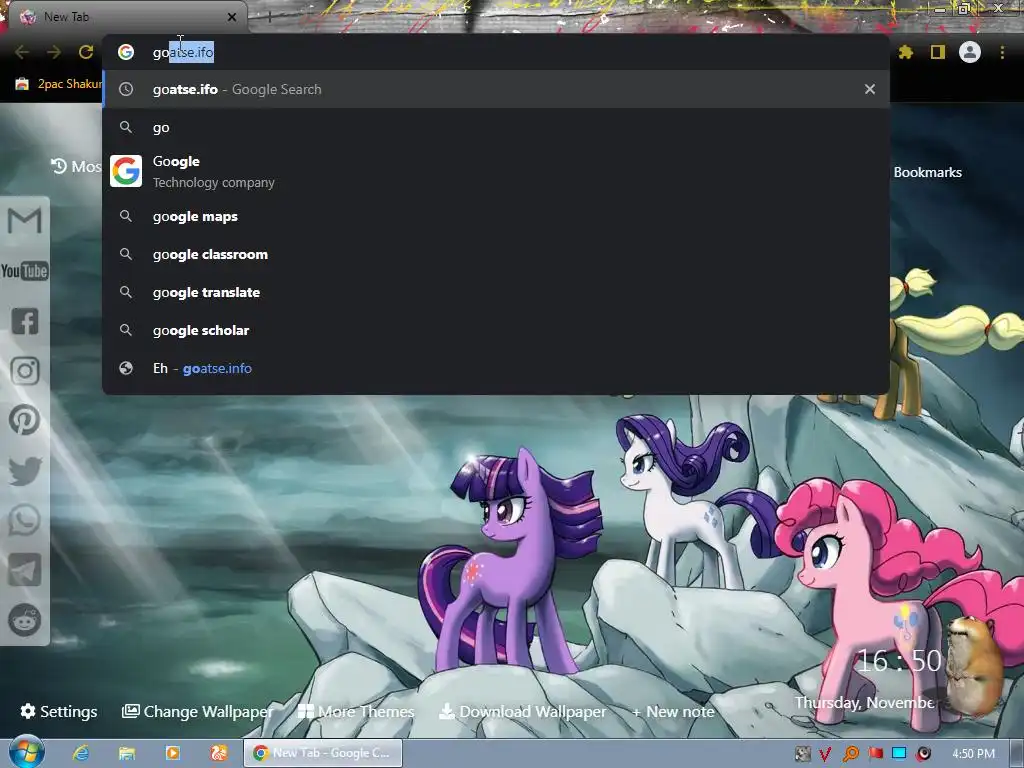The image size is (1024, 768).
Task: Select the "google classroom" suggestion
Action: (496, 255)
